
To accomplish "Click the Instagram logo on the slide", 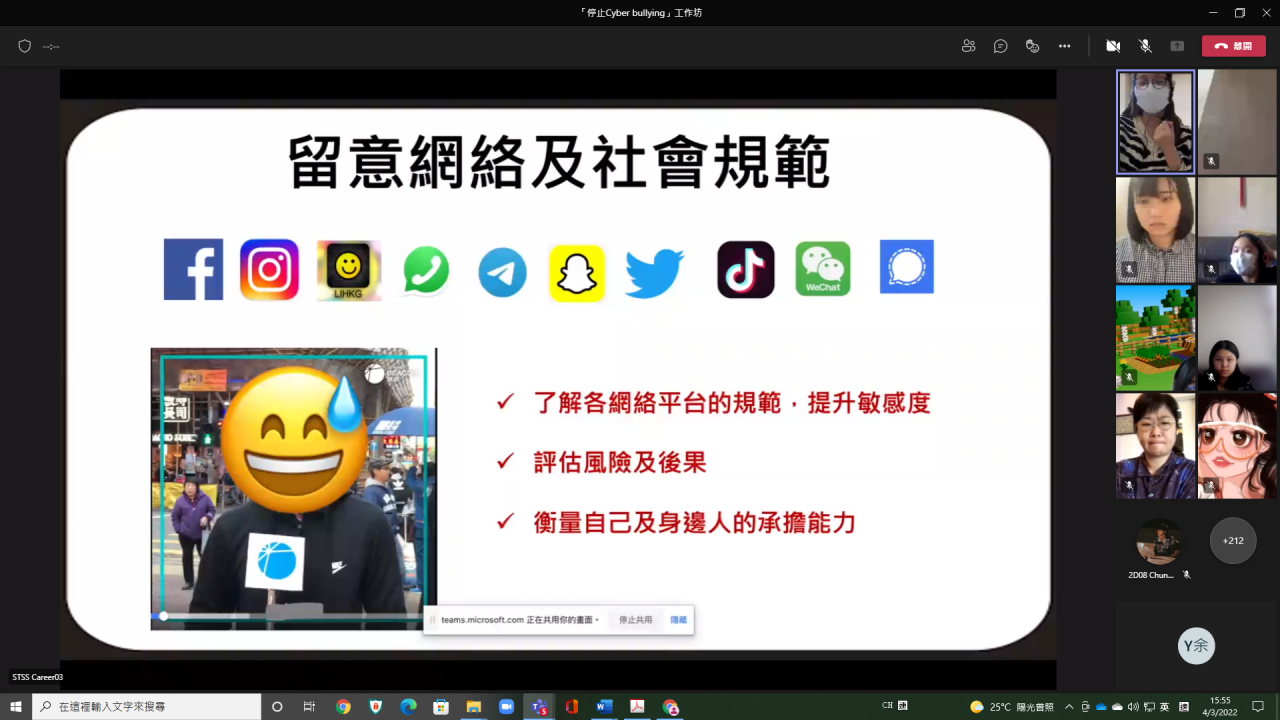I will [269, 269].
